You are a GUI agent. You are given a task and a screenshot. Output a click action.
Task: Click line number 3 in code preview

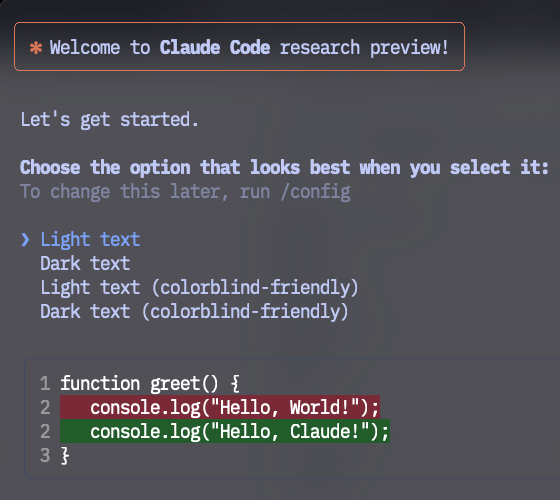click(x=45, y=456)
